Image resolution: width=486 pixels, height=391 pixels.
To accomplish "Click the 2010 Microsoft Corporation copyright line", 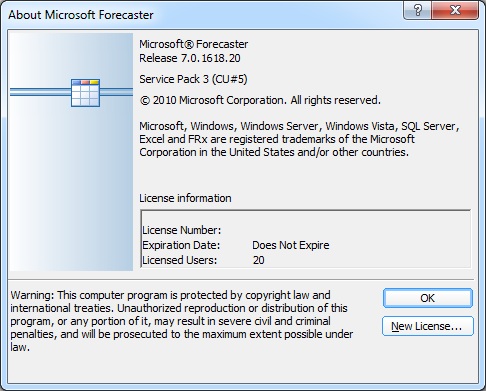I will [260, 100].
